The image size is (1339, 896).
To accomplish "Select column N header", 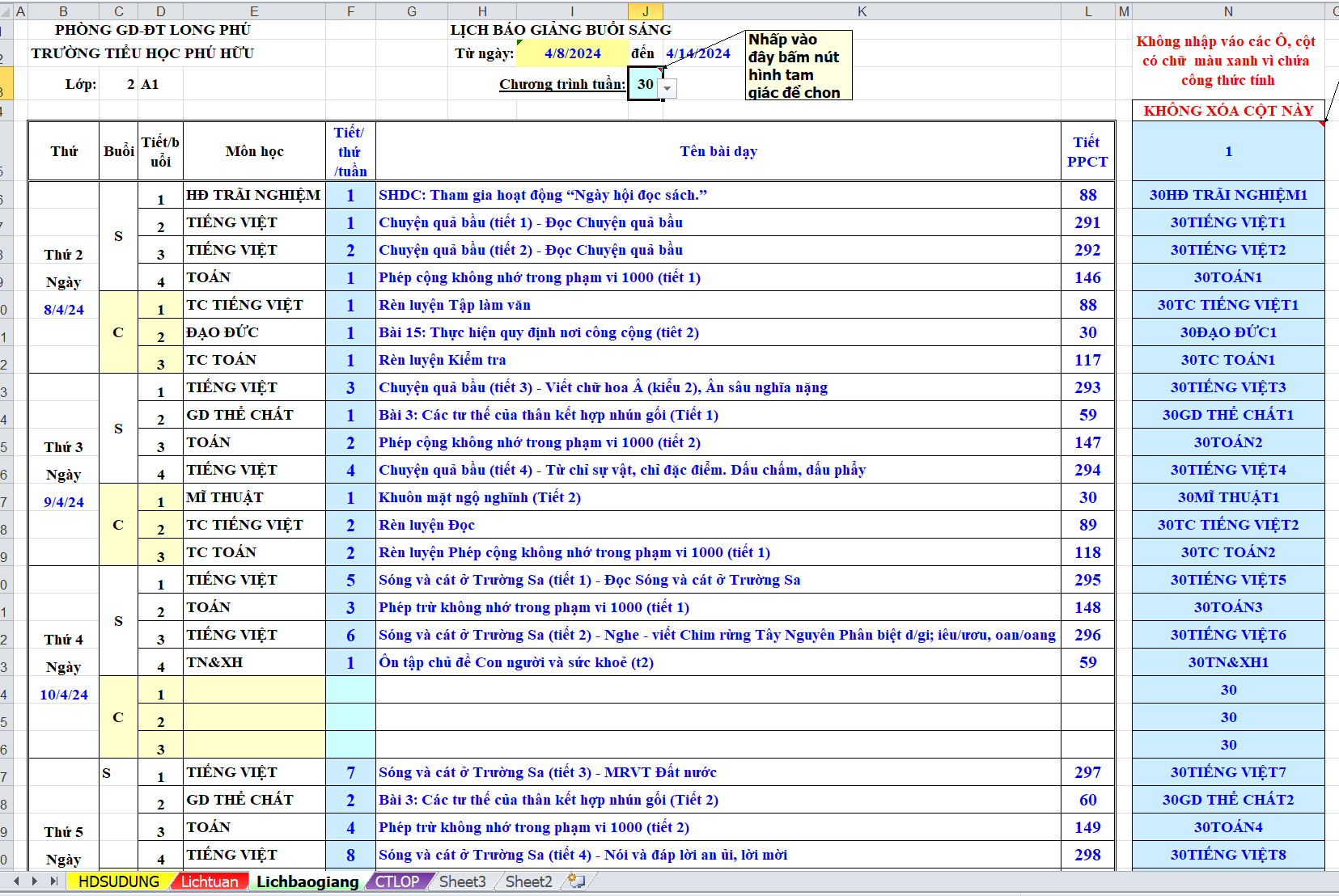I will [x=1228, y=11].
